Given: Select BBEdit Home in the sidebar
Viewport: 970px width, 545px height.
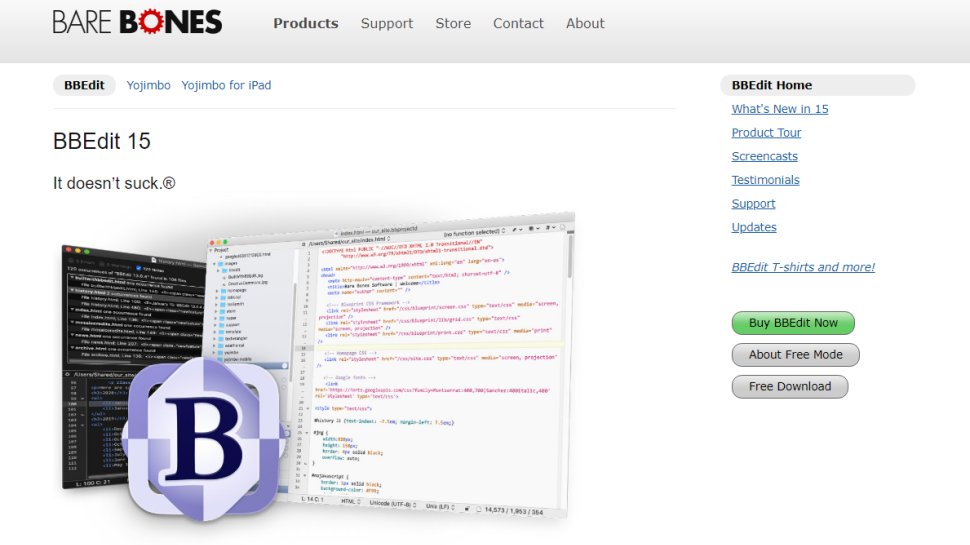Looking at the screenshot, I should click(817, 85).
